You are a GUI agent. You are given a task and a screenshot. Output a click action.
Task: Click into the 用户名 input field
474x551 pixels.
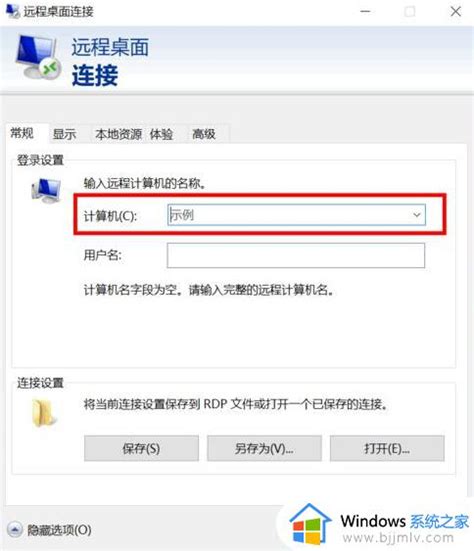coord(296,255)
